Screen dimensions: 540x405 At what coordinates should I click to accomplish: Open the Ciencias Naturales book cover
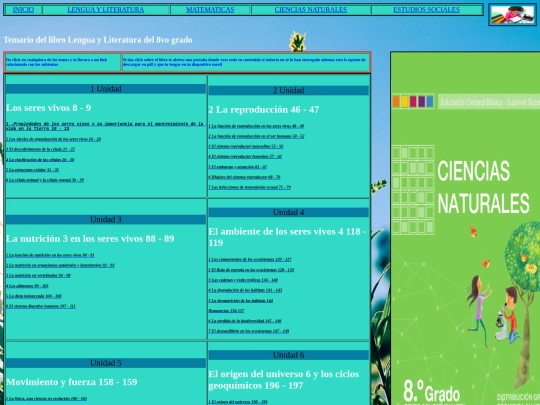pos(465,228)
